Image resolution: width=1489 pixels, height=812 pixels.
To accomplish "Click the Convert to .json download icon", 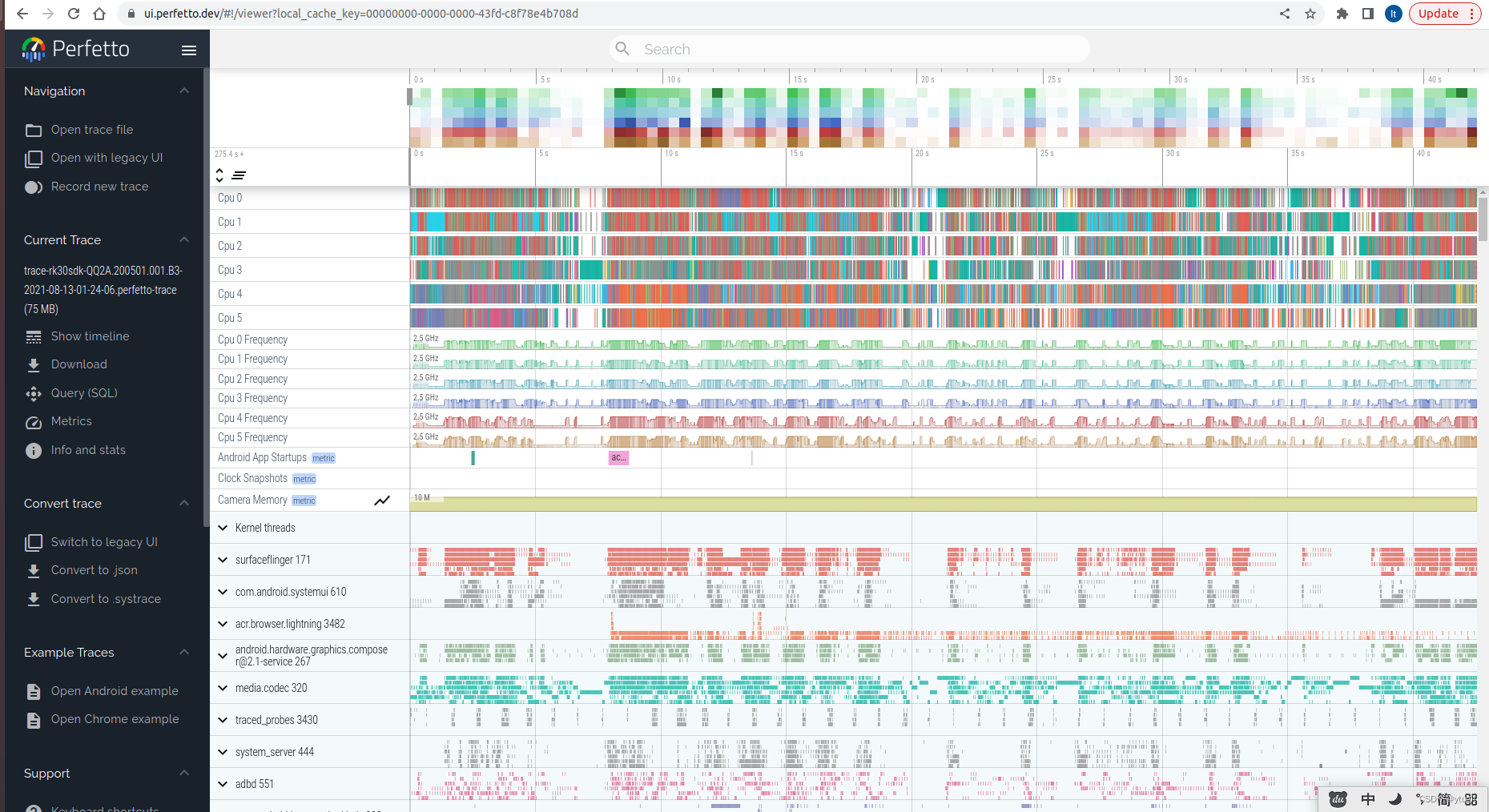I will tap(34, 571).
